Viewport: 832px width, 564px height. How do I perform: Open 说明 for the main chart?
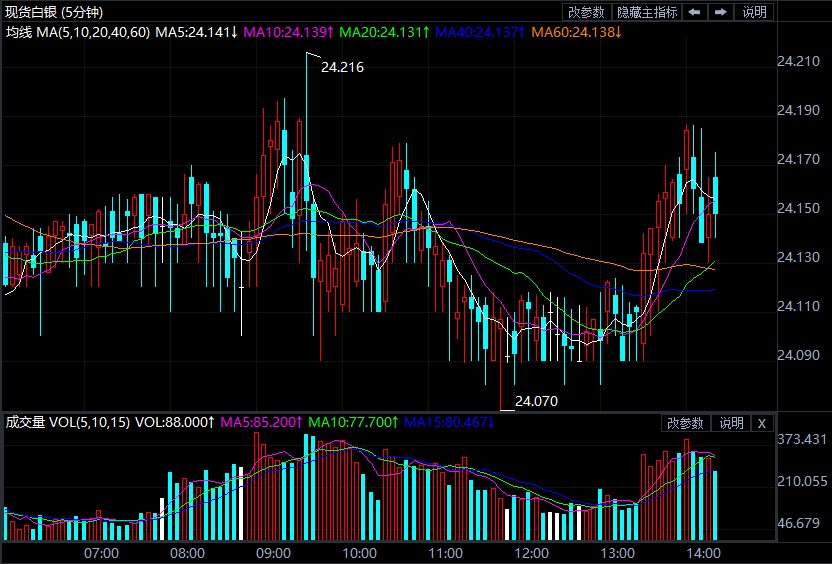point(754,12)
